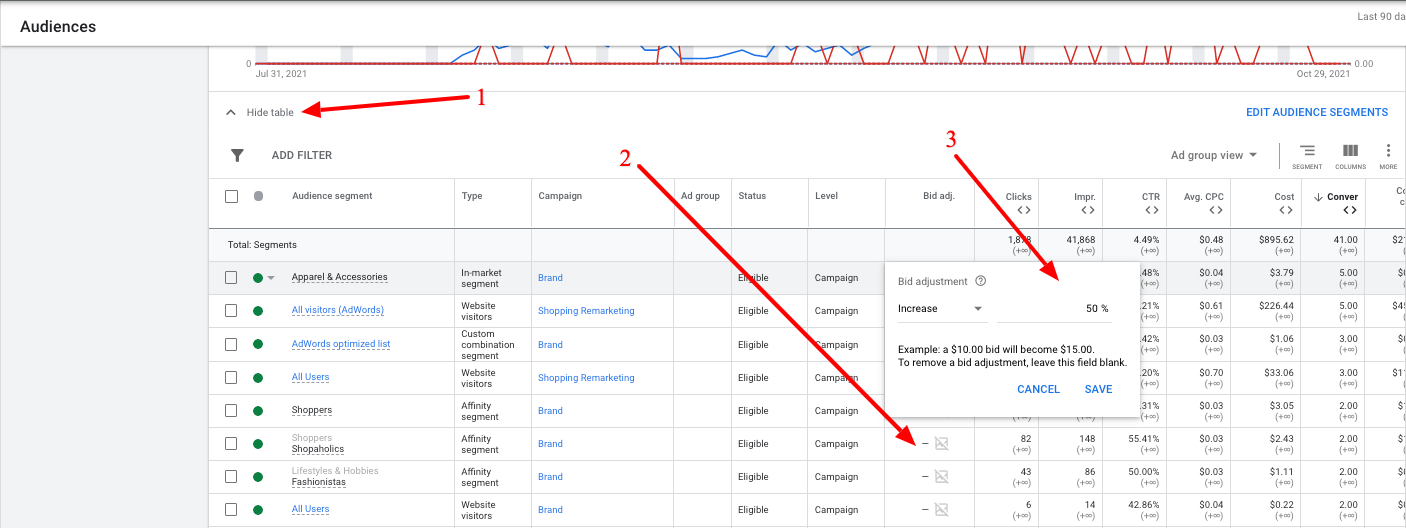Click the Bid adj. column header
This screenshot has height=528, width=1406.
coord(939,196)
